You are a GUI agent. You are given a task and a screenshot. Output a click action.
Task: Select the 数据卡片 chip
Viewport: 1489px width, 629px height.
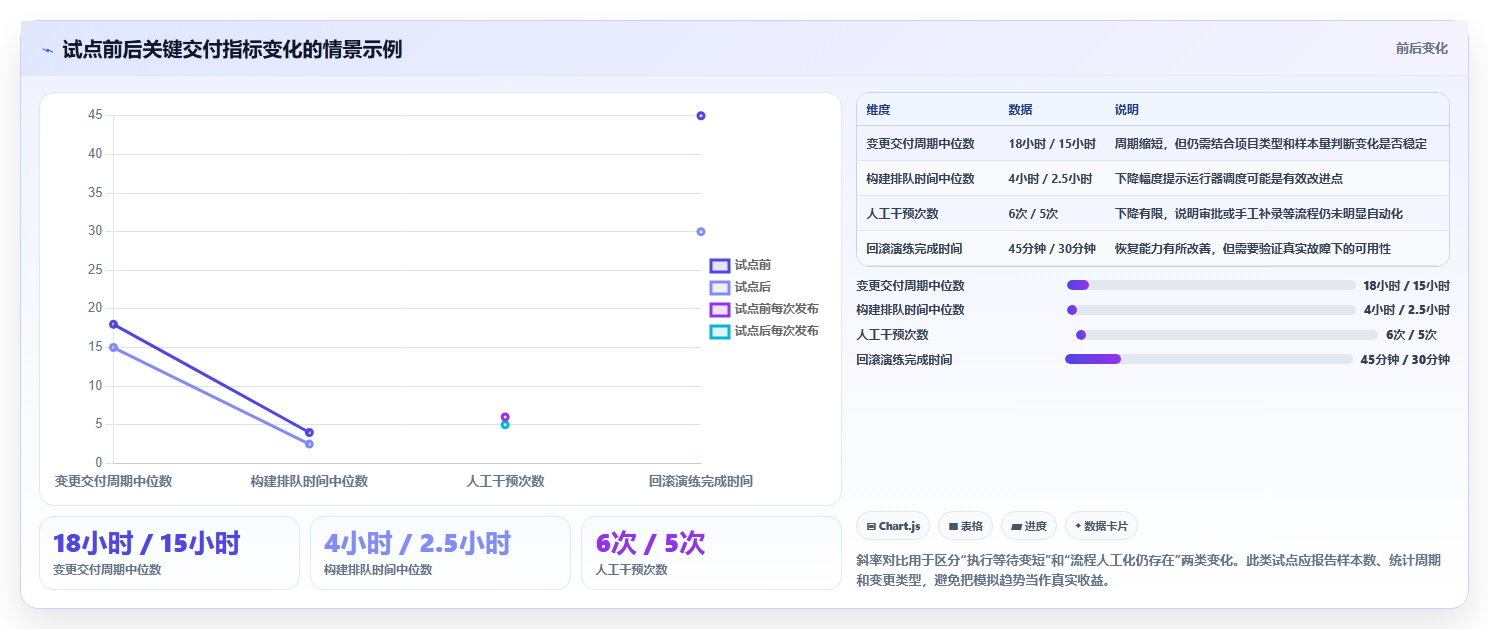(x=1101, y=526)
